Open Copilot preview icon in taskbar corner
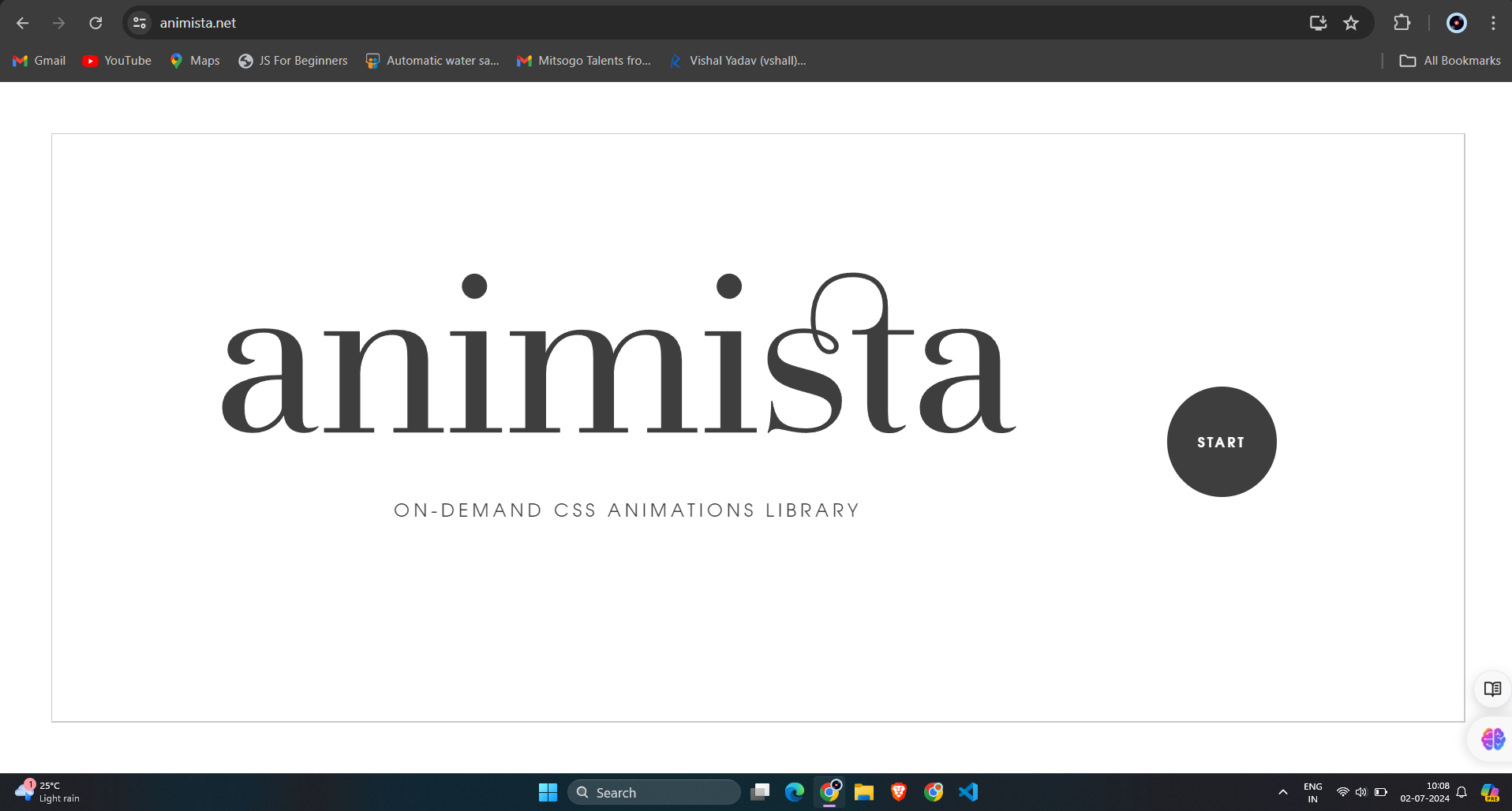Viewport: 1512px width, 811px height. click(1490, 792)
